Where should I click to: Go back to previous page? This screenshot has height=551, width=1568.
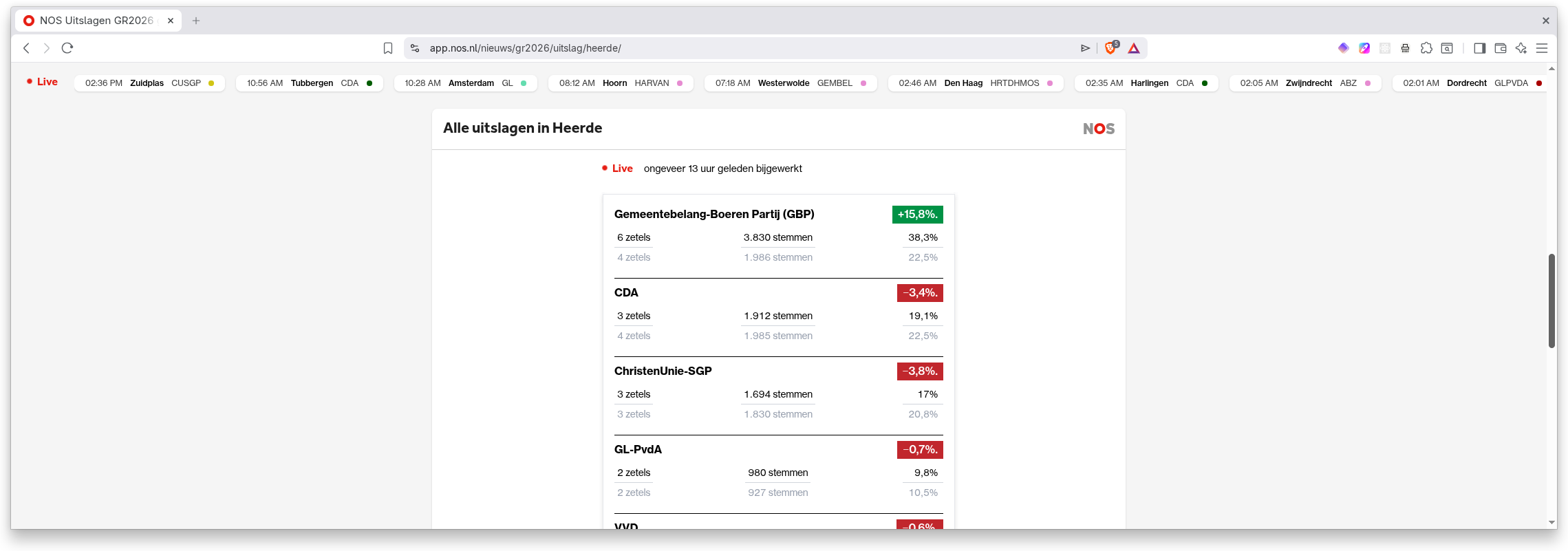pyautogui.click(x=26, y=48)
